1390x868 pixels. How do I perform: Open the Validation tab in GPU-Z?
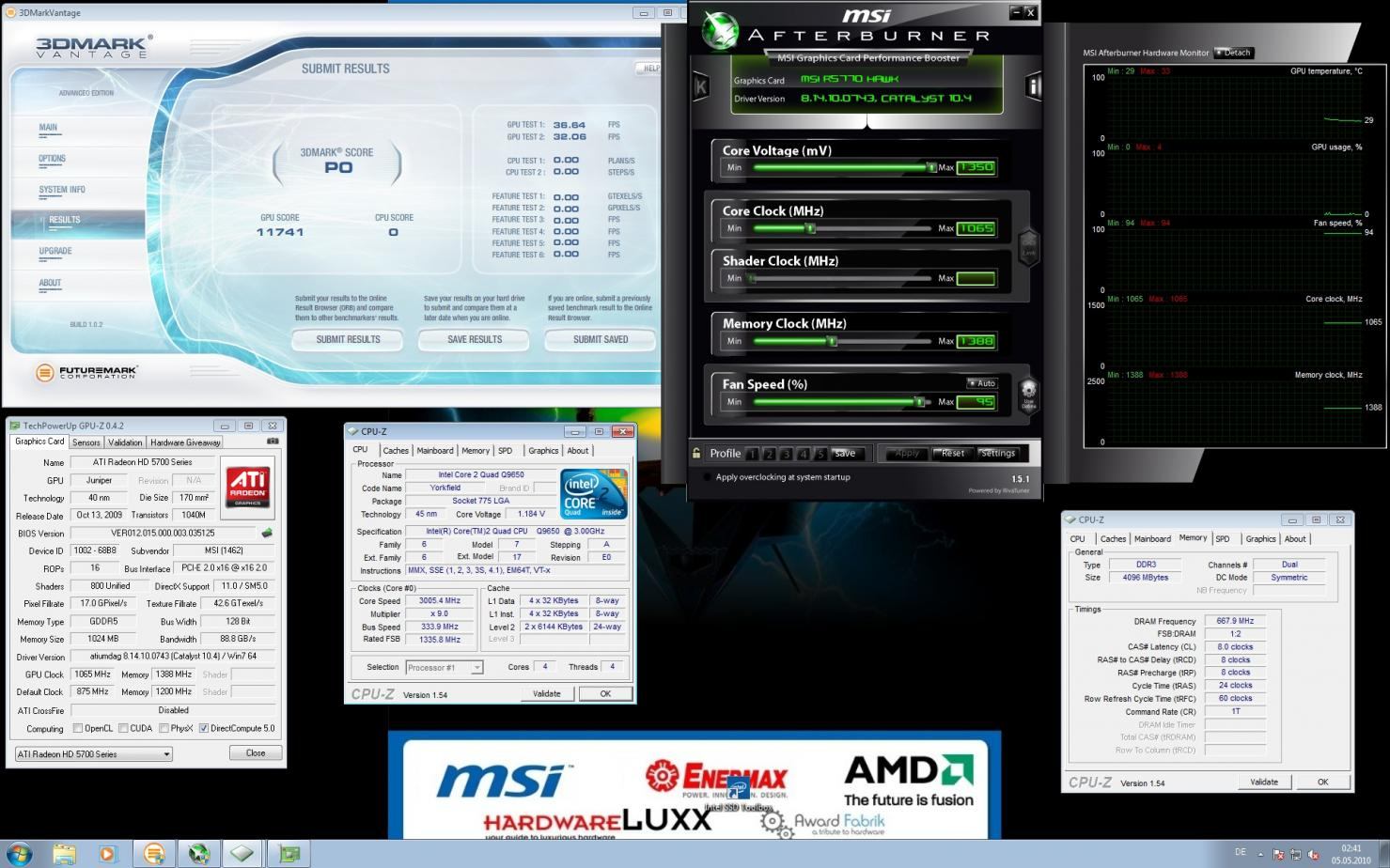[125, 442]
